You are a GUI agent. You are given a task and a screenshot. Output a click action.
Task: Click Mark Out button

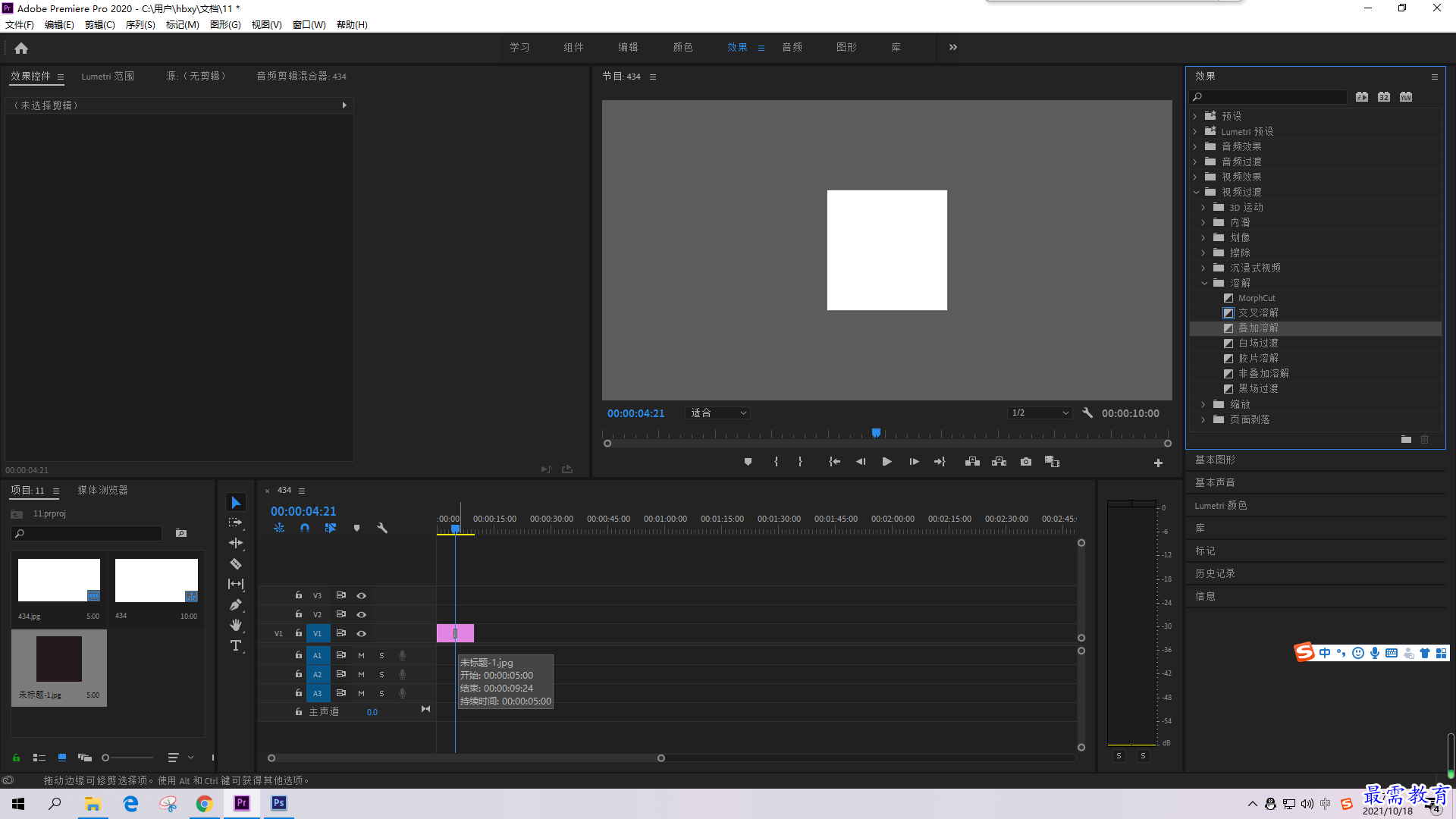click(800, 461)
